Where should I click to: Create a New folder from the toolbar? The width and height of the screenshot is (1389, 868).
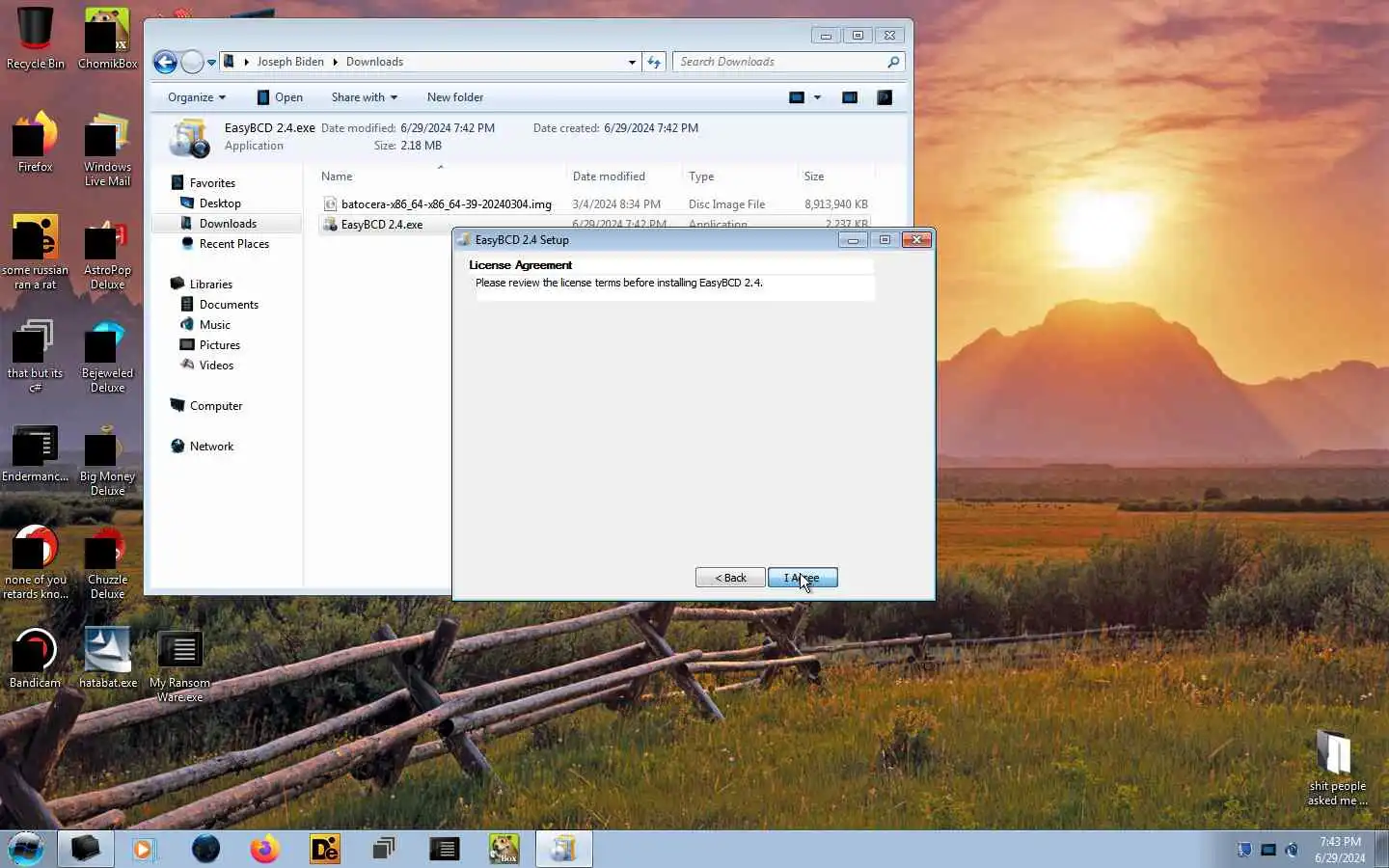(455, 97)
